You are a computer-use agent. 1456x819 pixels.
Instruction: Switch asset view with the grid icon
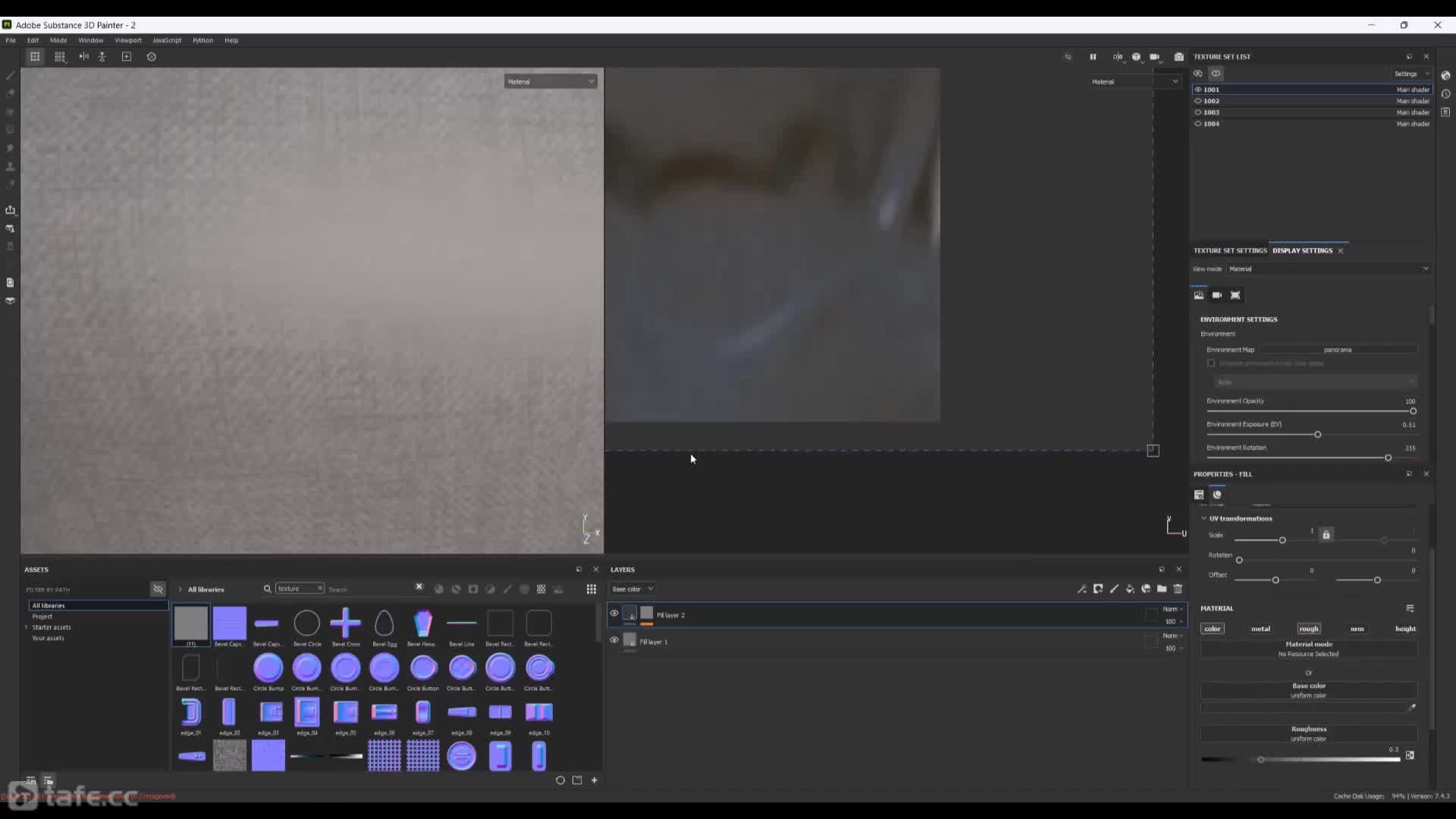pos(591,589)
